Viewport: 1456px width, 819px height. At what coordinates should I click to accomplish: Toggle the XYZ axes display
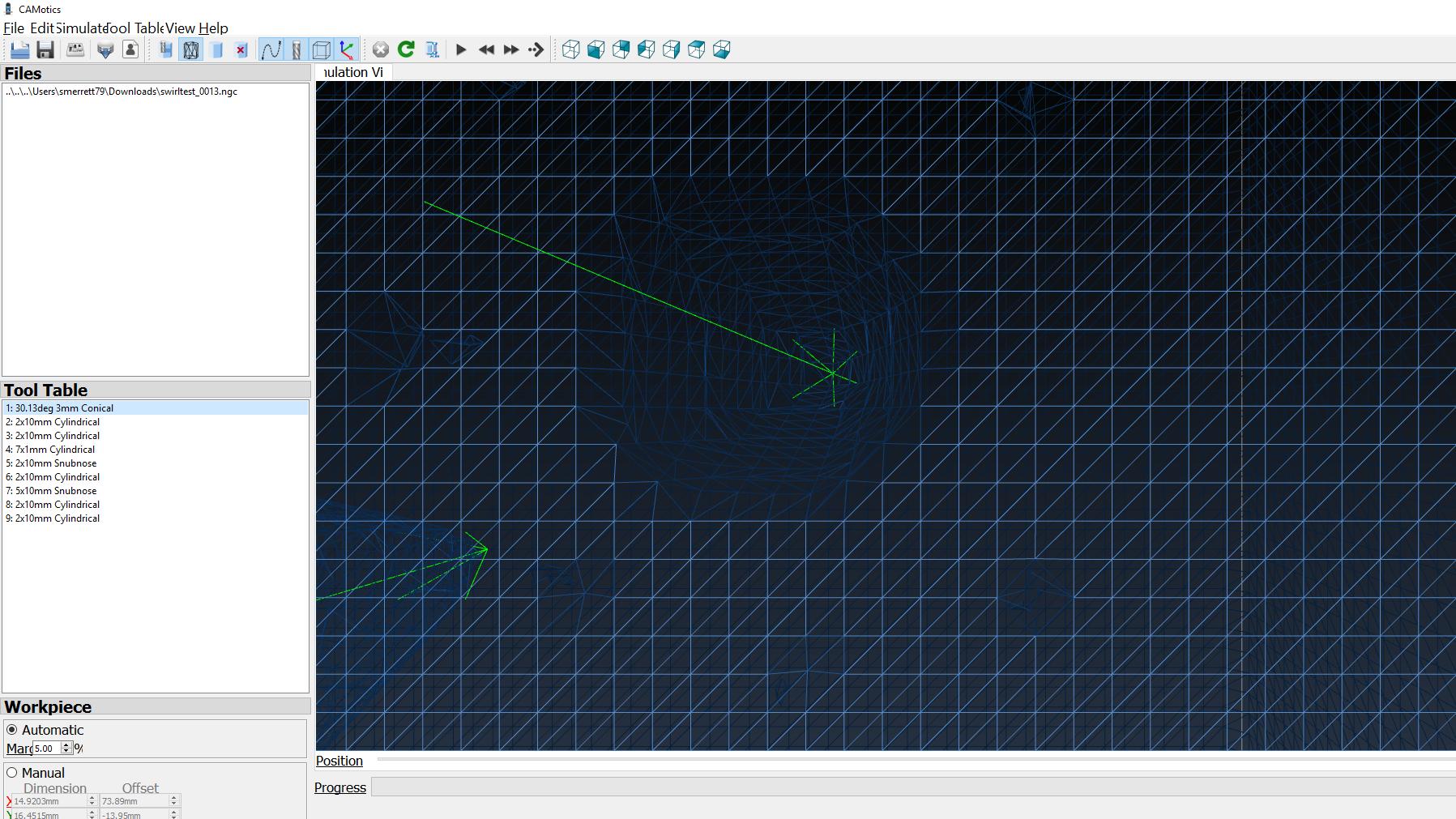(x=347, y=50)
